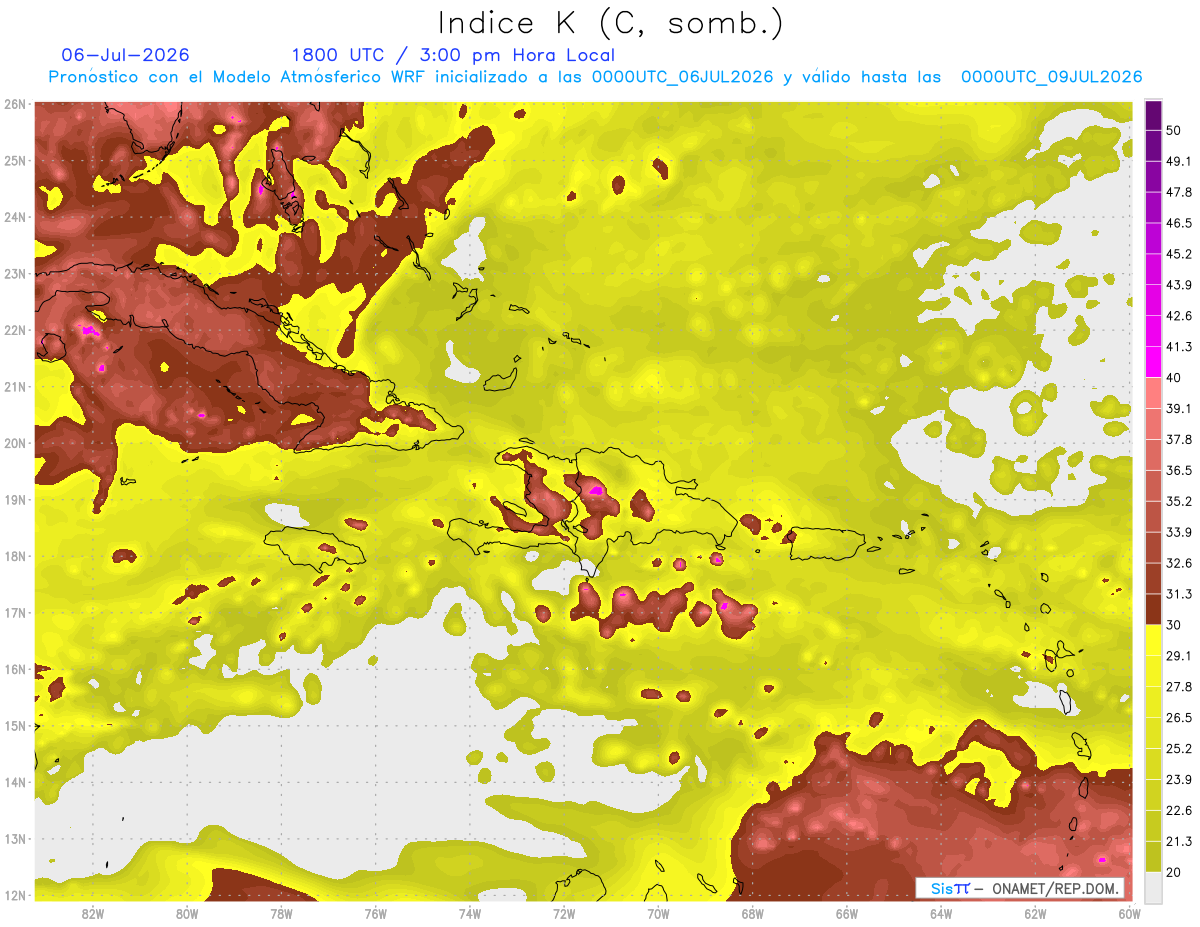Click the "60W" longitude axis label
The height and width of the screenshot is (927, 1200).
click(x=1129, y=913)
